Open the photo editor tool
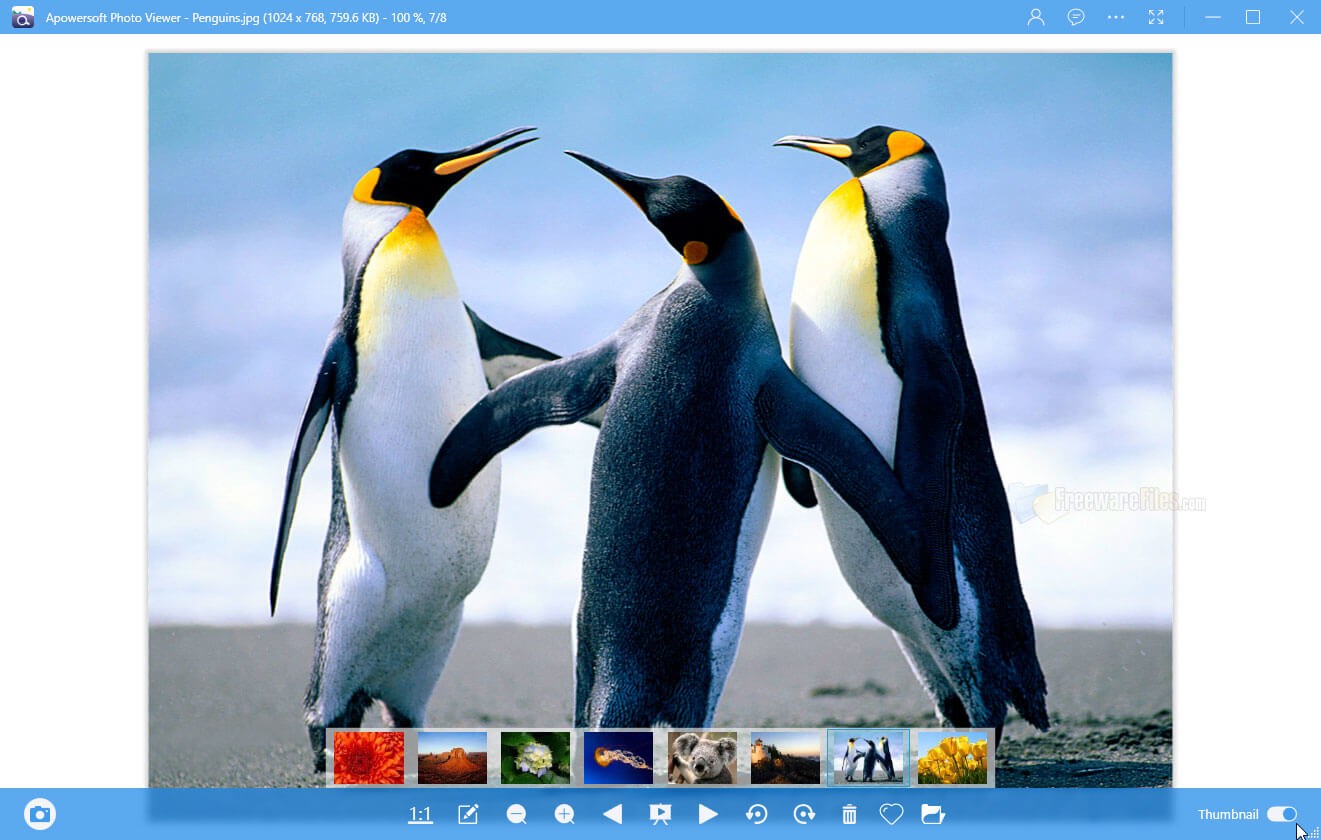 coord(468,814)
